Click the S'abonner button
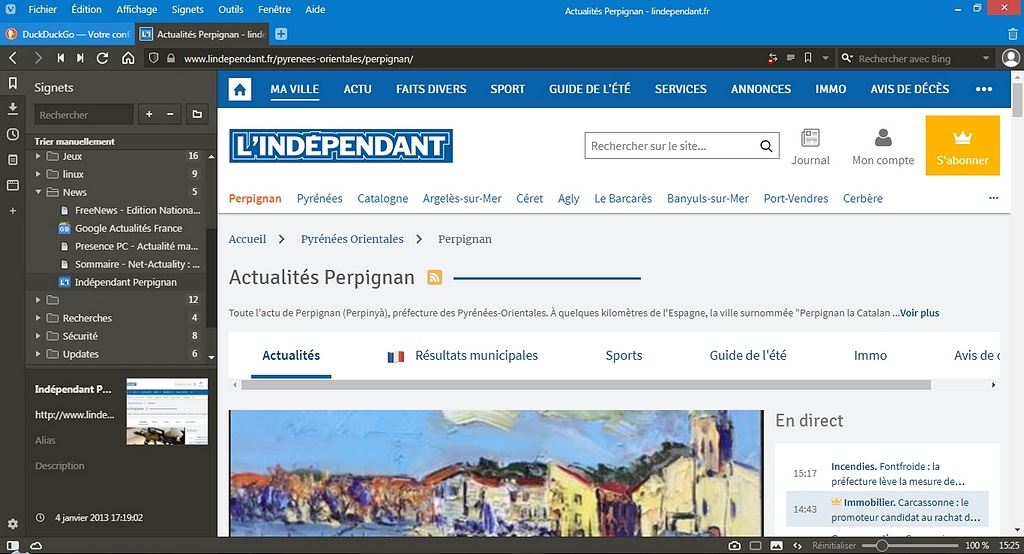Image resolution: width=1024 pixels, height=554 pixels. [963, 146]
